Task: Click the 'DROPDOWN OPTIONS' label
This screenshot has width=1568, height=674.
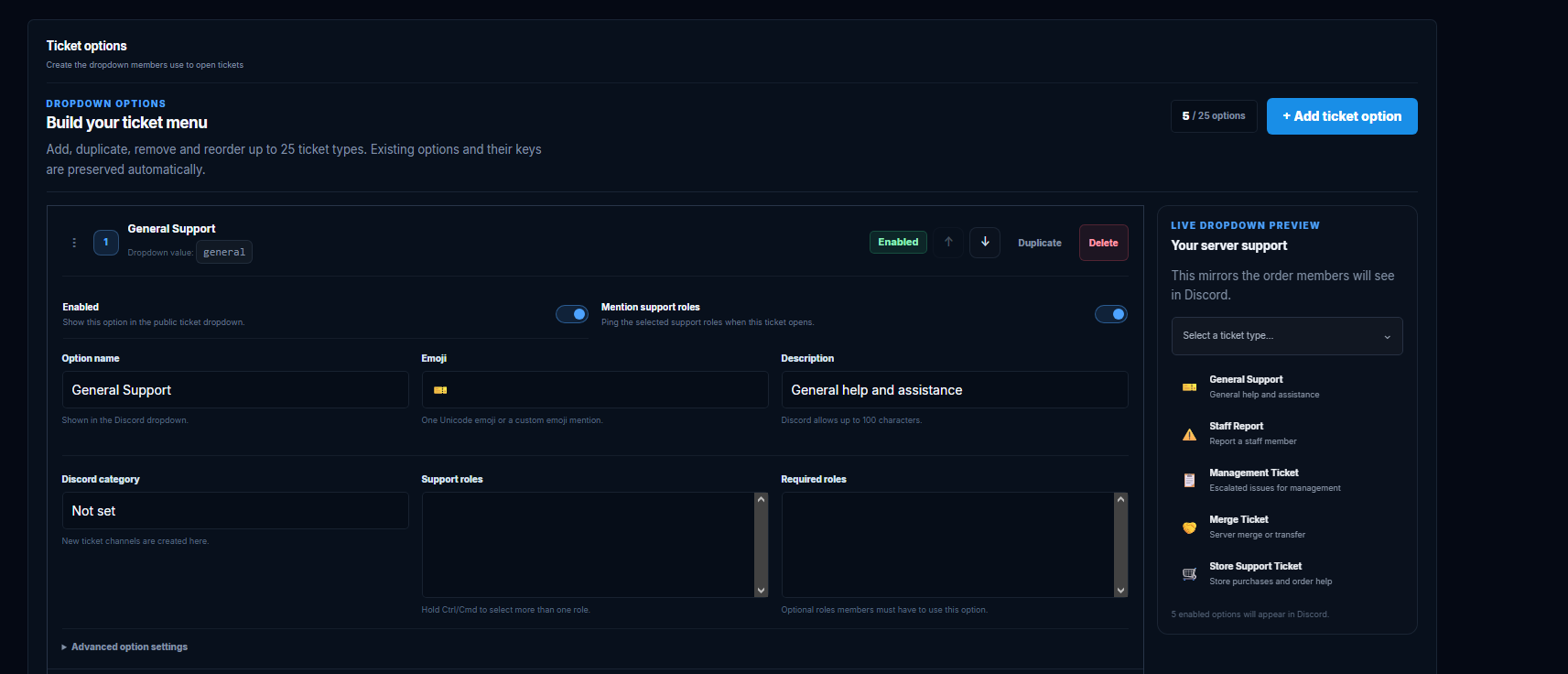Action: [x=106, y=103]
